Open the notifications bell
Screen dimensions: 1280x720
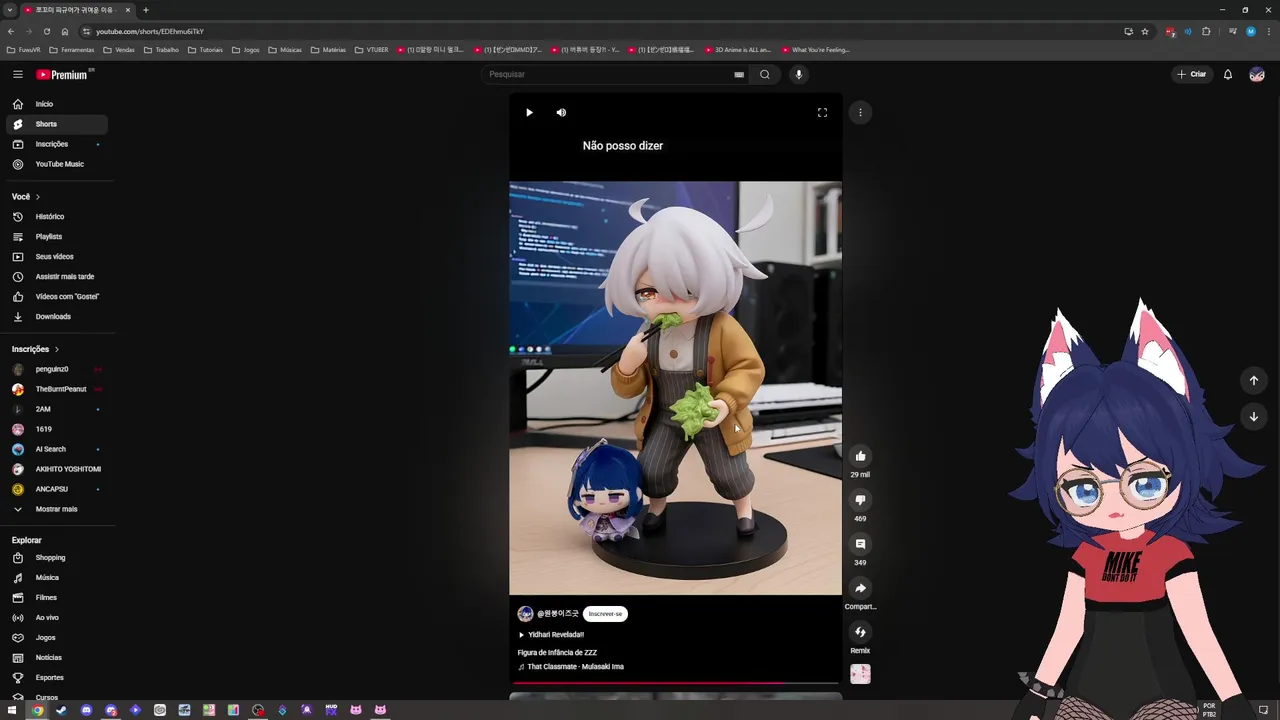pos(1228,74)
